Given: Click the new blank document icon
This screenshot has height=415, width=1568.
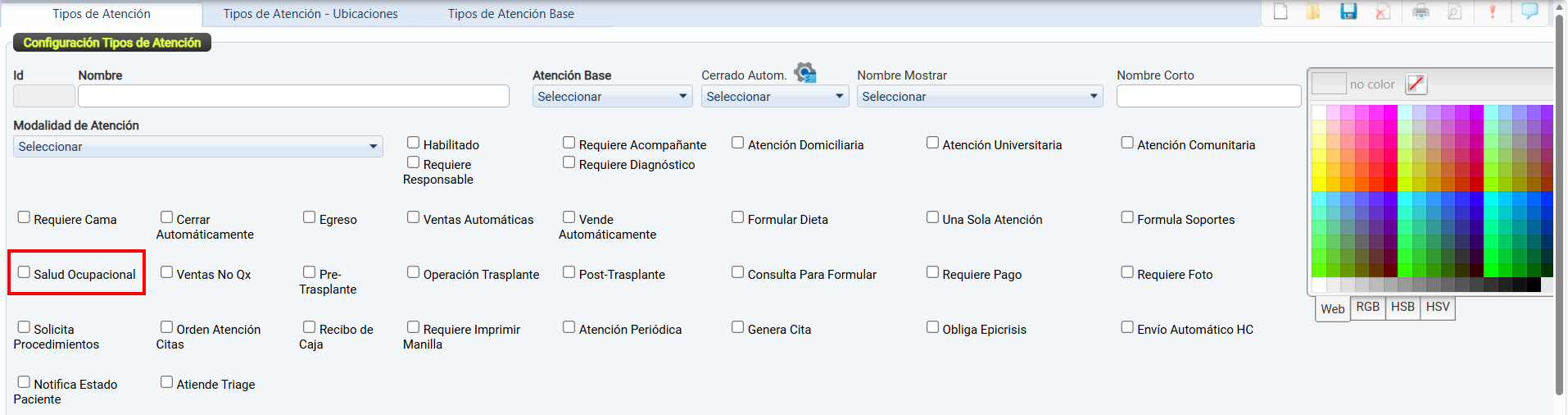Looking at the screenshot, I should pos(1280,11).
